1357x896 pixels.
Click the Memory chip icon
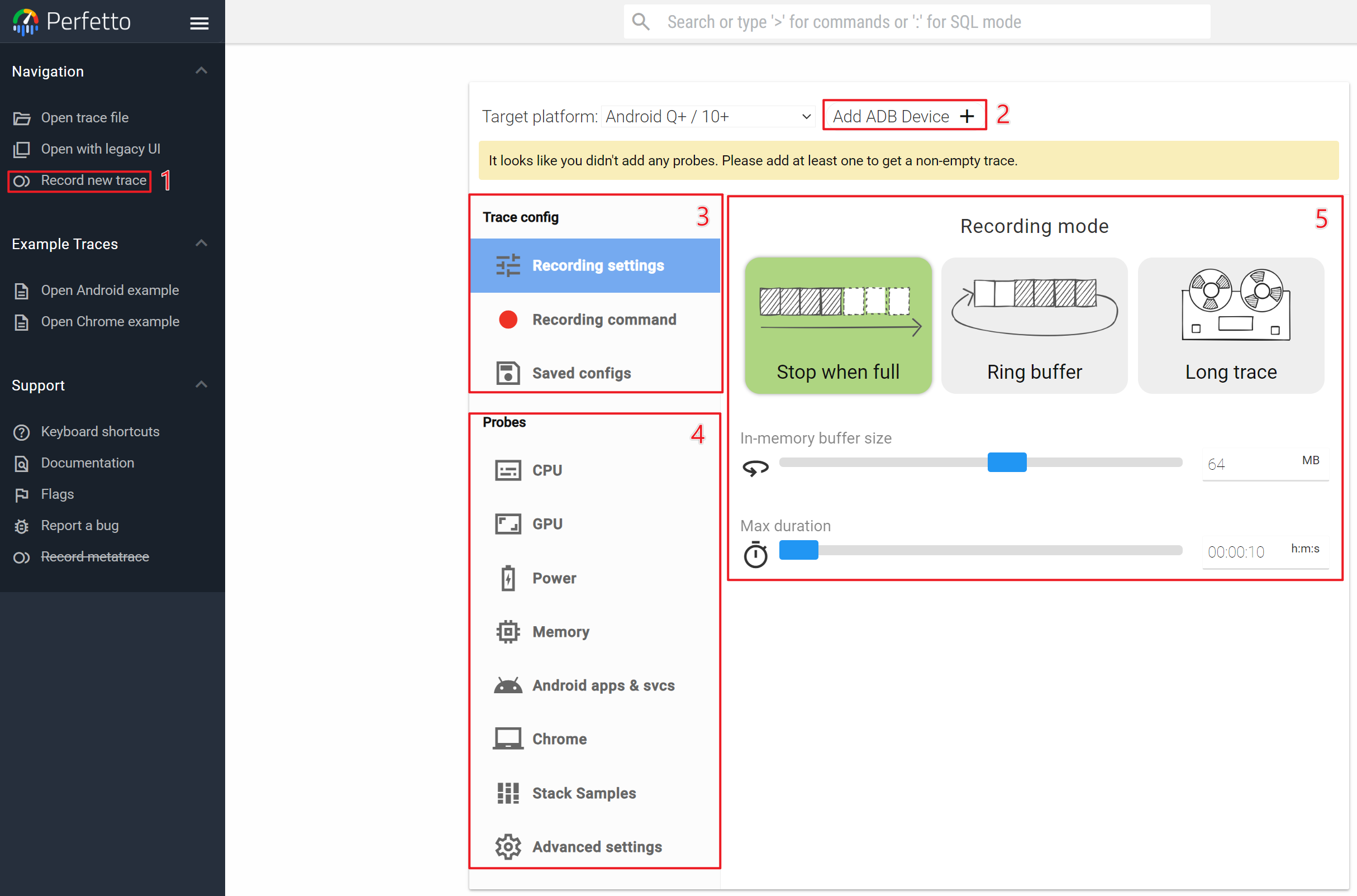tap(508, 631)
